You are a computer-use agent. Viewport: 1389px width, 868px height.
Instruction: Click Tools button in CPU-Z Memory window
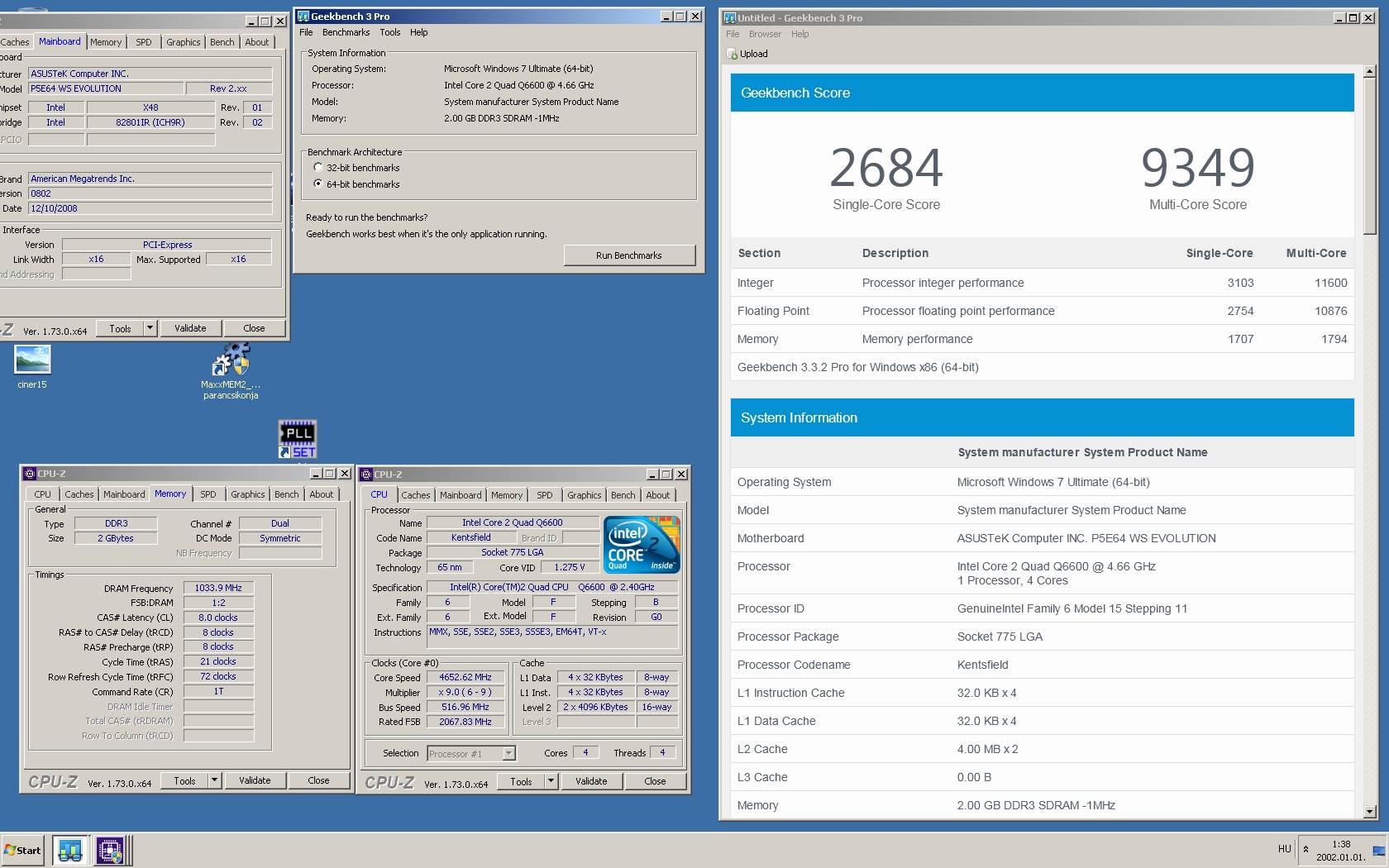[x=184, y=780]
